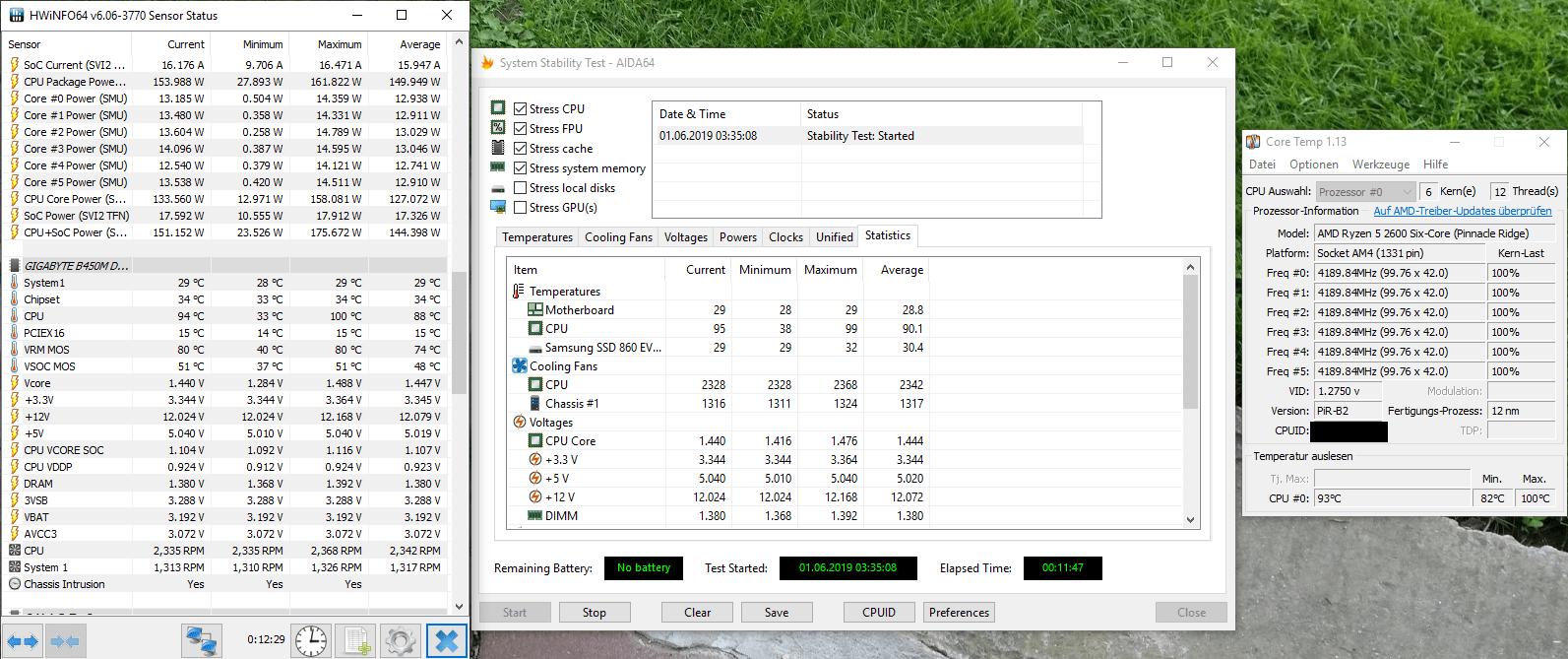This screenshot has height=659, width=1568.
Task: Click HWiNFO expand columns arrows icon
Action: pyautogui.click(x=23, y=641)
